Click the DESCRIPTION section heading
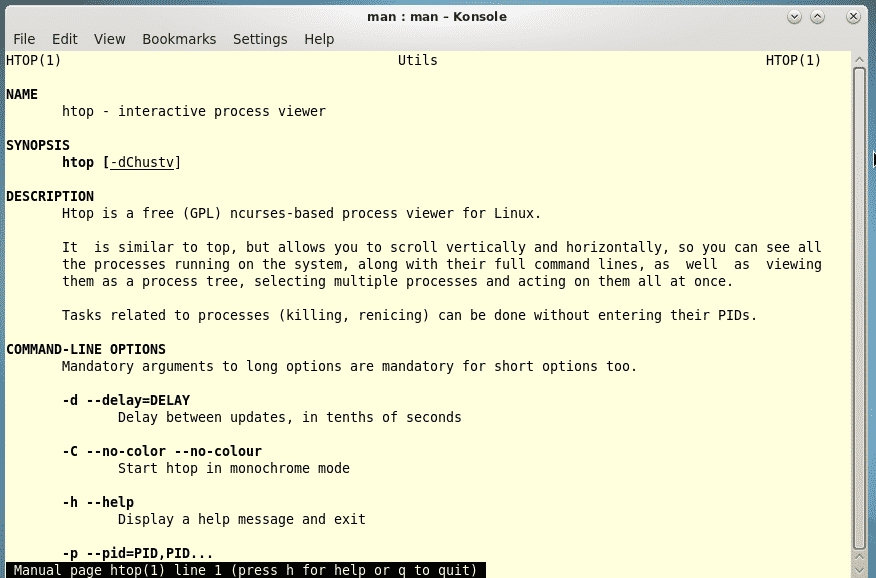 [x=50, y=197]
